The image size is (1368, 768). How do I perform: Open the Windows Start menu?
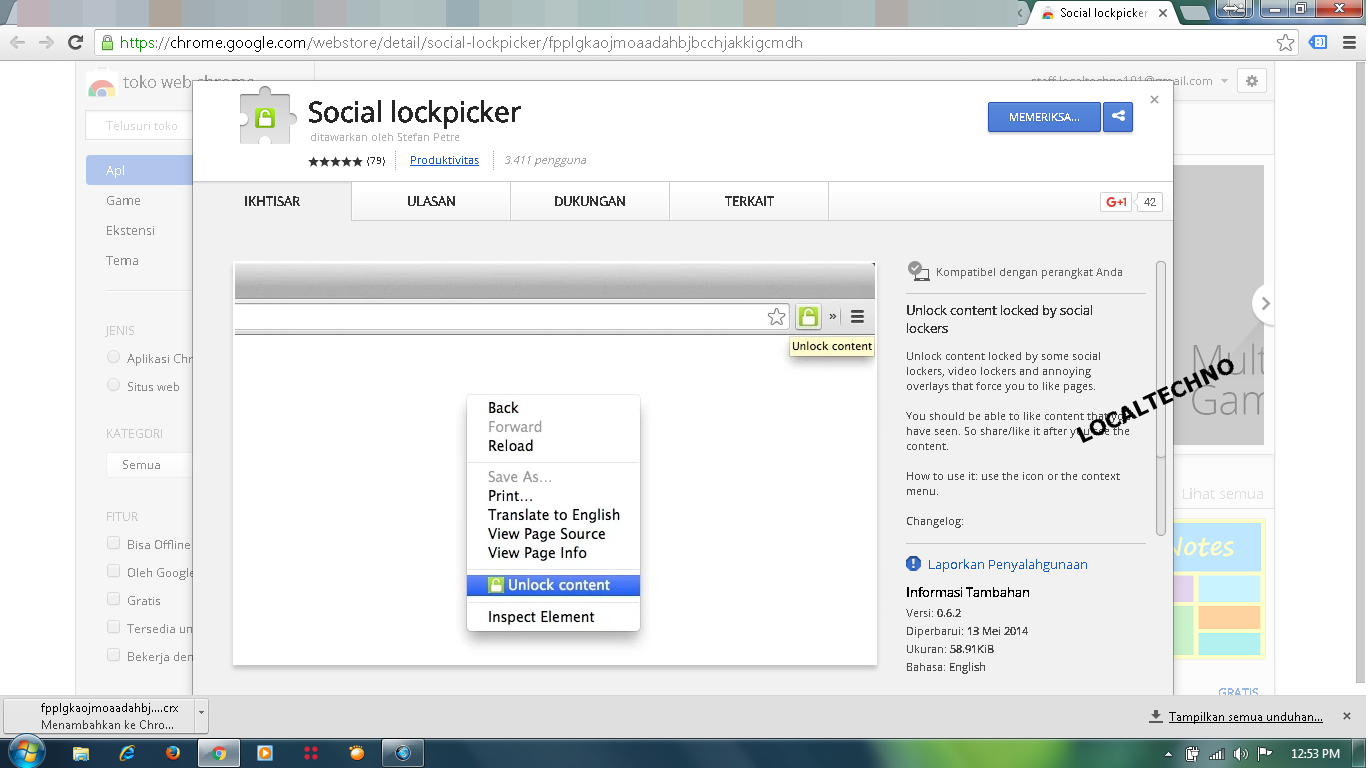click(25, 752)
